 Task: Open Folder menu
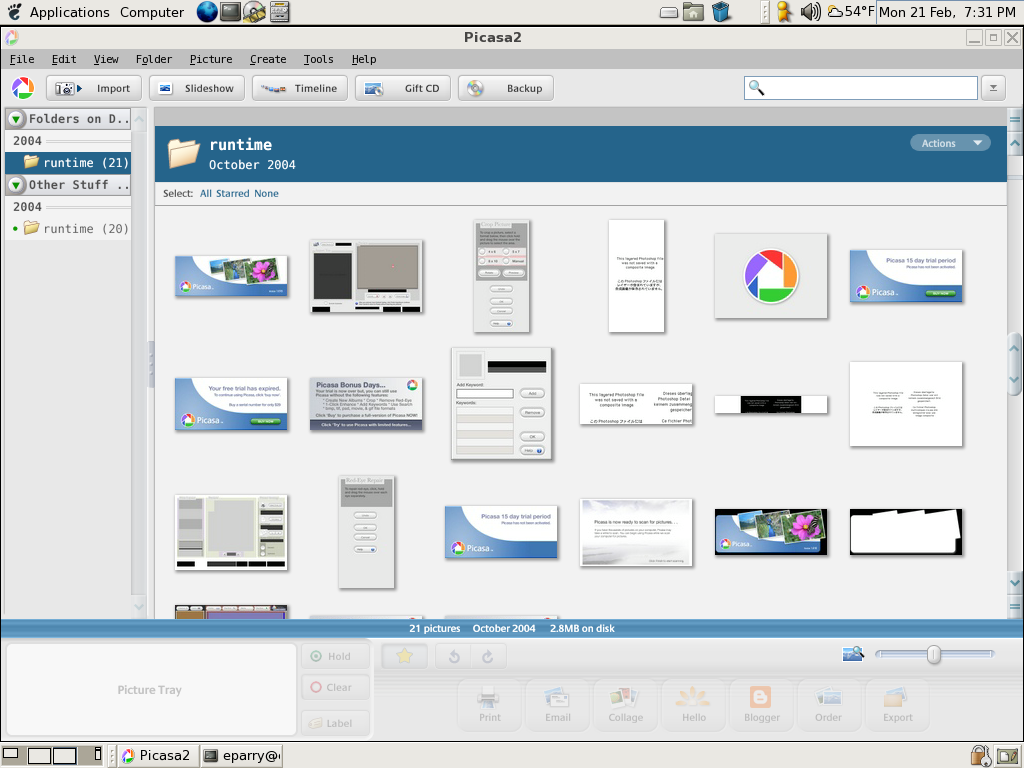[154, 59]
